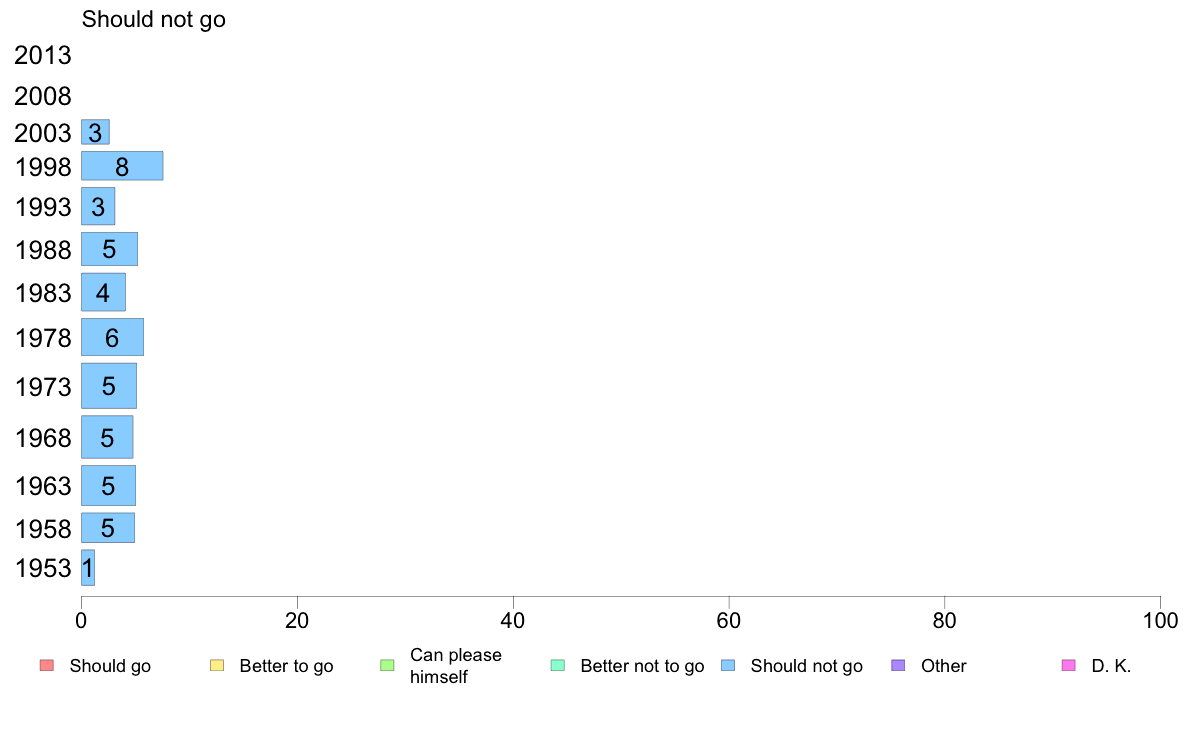Screen dimensions: 1188x736
Task: Click the blue Should not go legend swatch
Action: [728, 666]
